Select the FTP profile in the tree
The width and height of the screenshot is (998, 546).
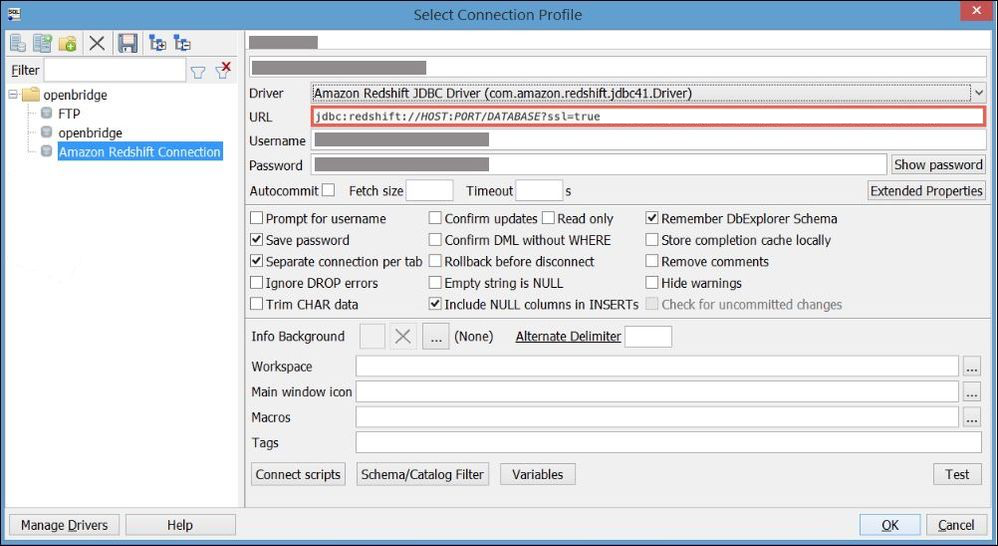point(69,114)
